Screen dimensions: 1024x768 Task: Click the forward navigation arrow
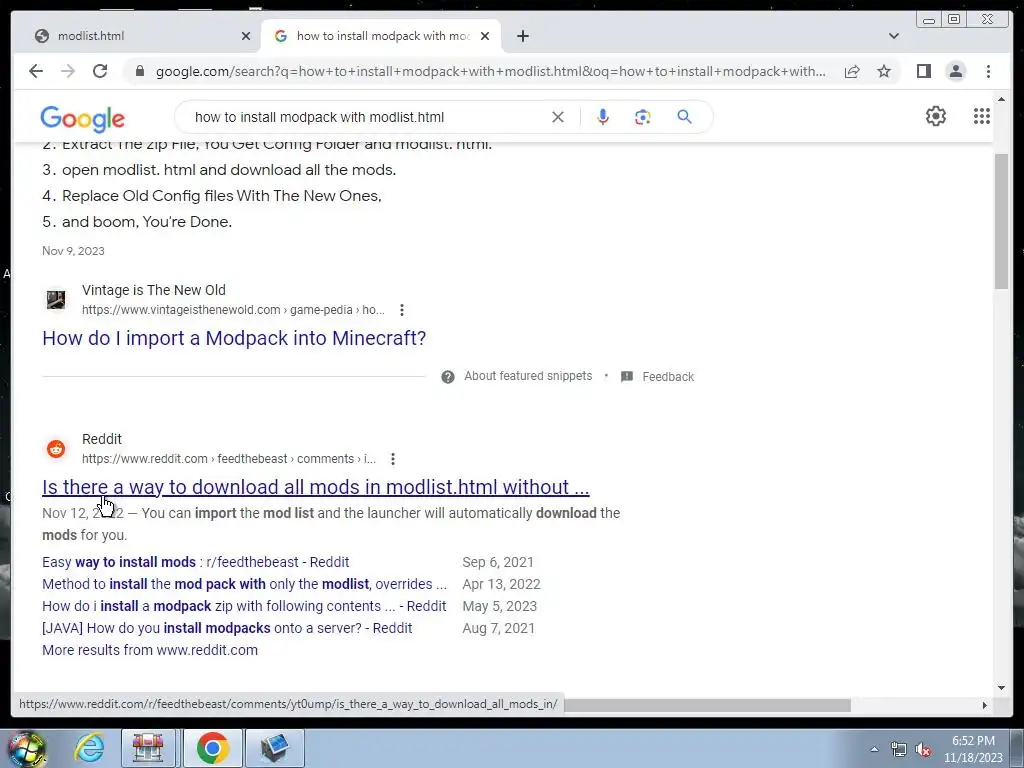point(68,71)
